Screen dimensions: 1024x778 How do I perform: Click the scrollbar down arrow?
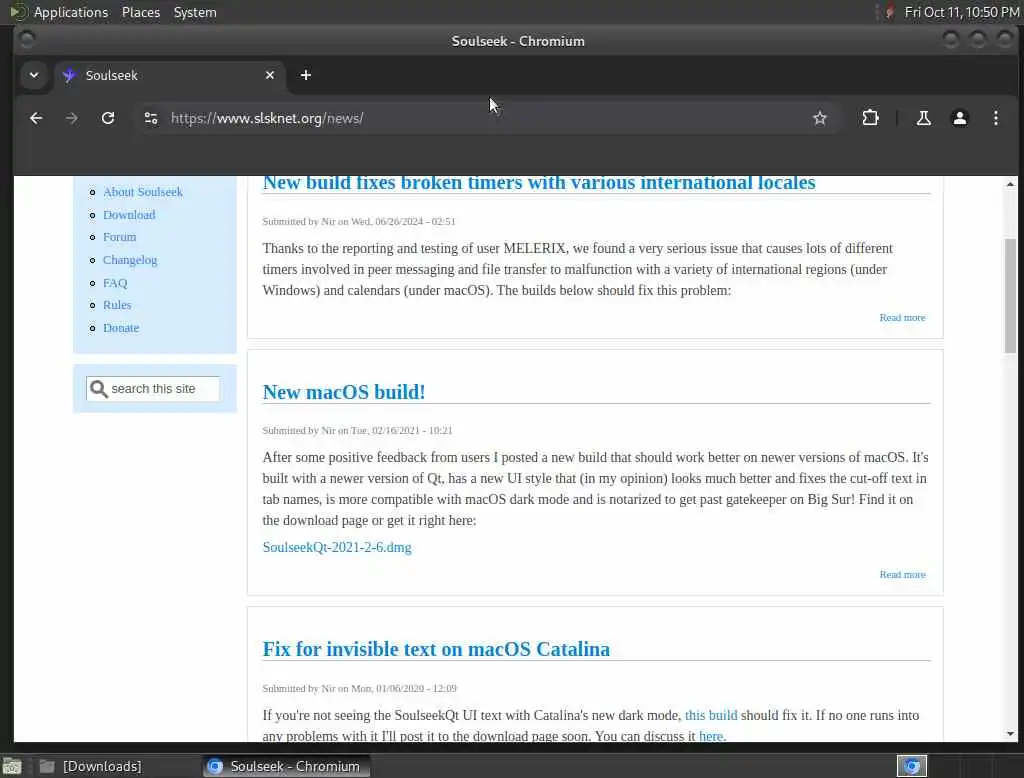coord(1010,734)
